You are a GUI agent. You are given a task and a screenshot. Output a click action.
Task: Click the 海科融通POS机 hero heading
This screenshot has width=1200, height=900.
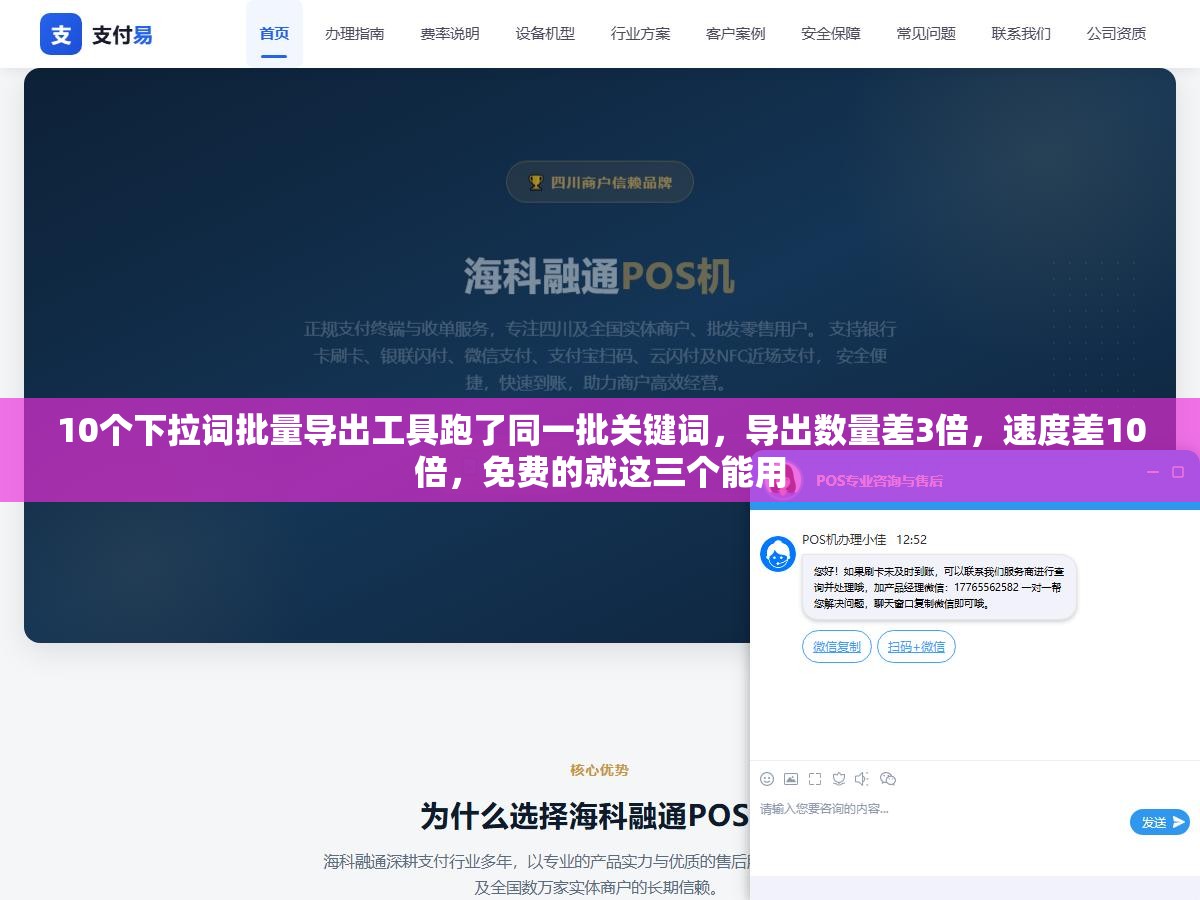(599, 277)
